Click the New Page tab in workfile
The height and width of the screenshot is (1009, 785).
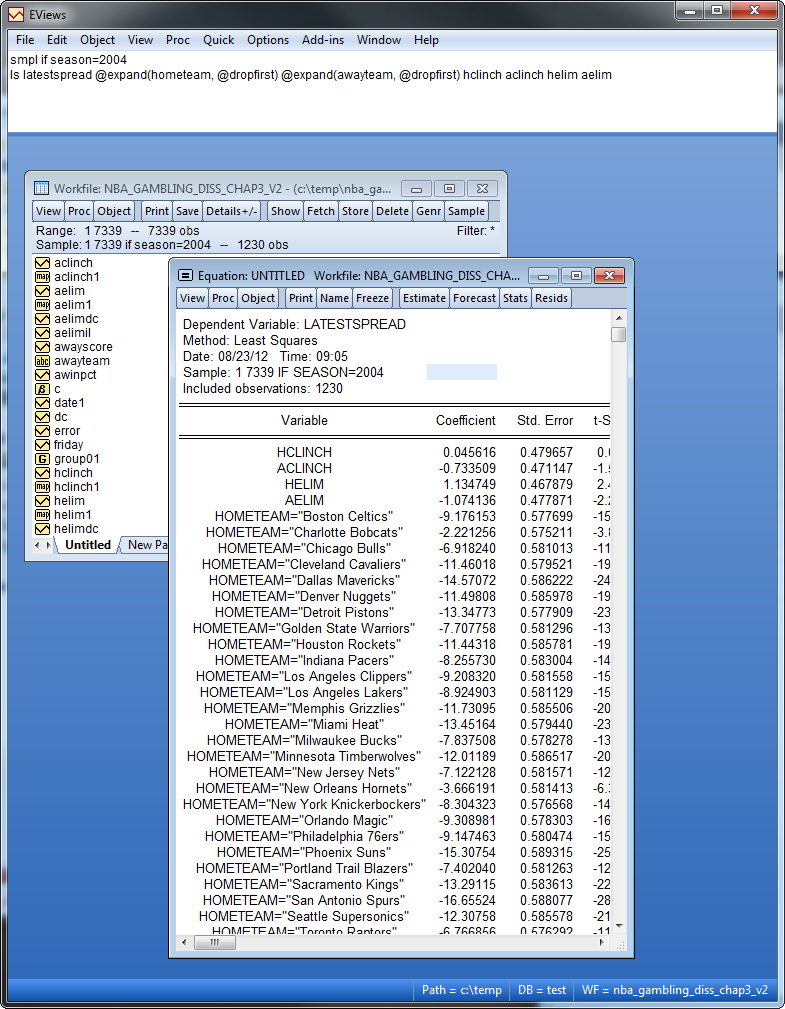[x=147, y=545]
